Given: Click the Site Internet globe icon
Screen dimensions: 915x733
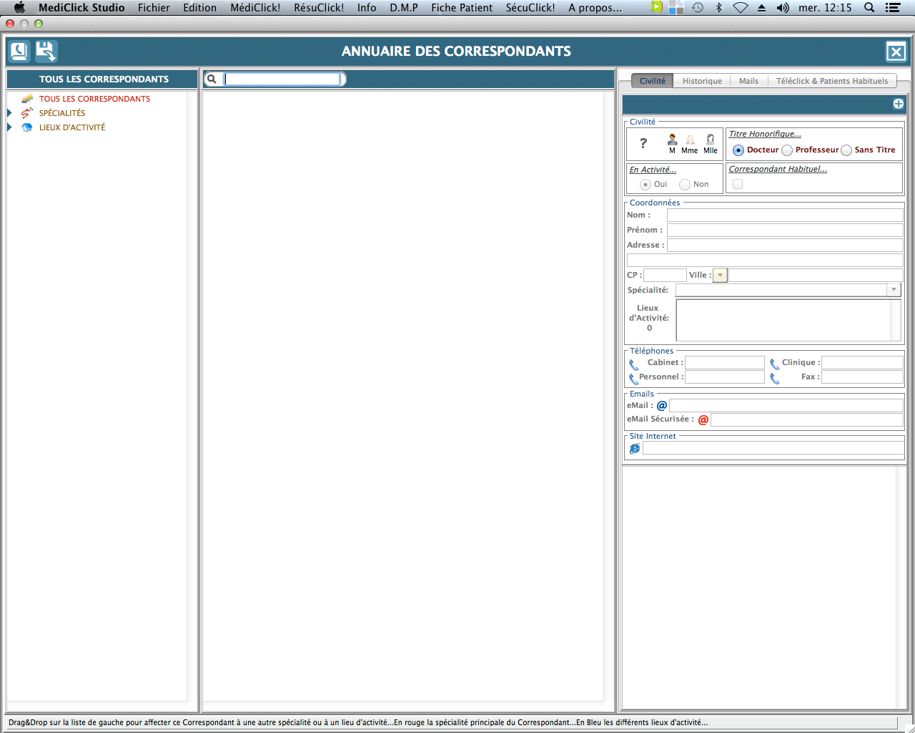Looking at the screenshot, I should (x=634, y=449).
